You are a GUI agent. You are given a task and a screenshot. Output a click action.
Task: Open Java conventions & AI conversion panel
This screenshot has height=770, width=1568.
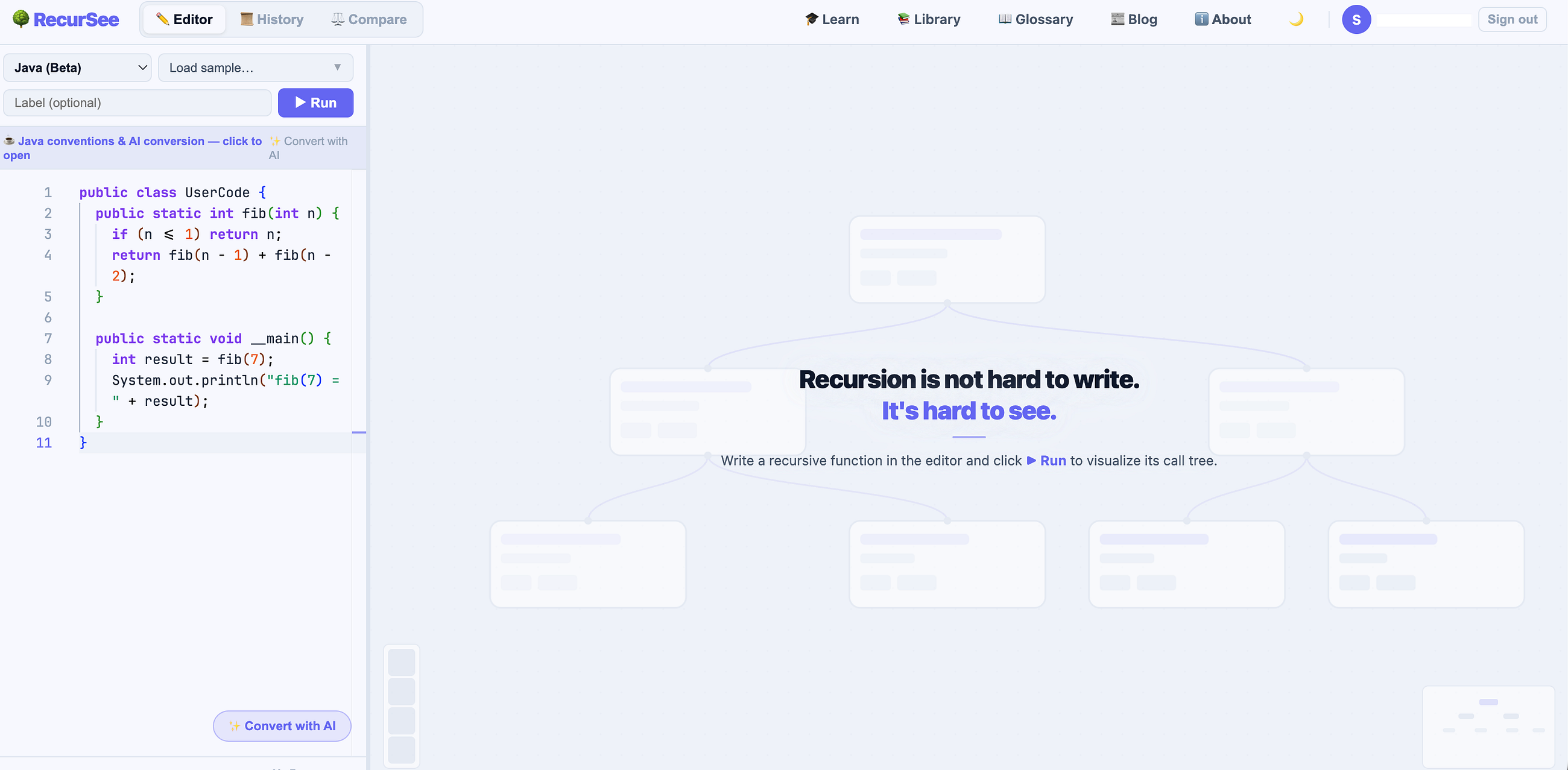pos(132,148)
